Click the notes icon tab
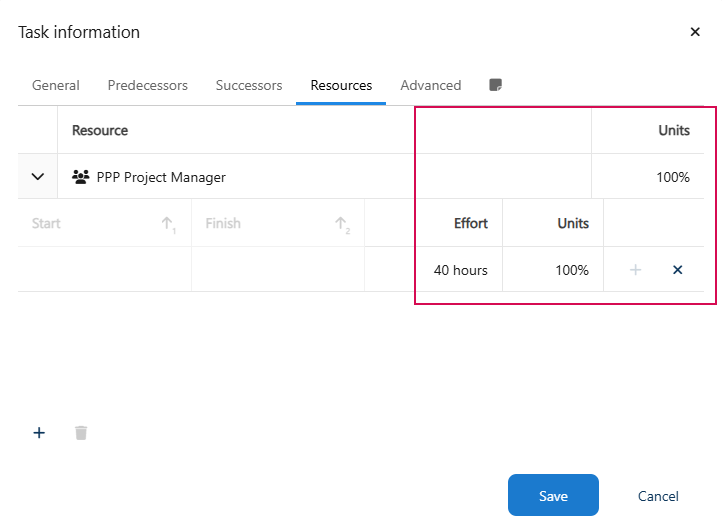The height and width of the screenshot is (531, 722). (495, 85)
